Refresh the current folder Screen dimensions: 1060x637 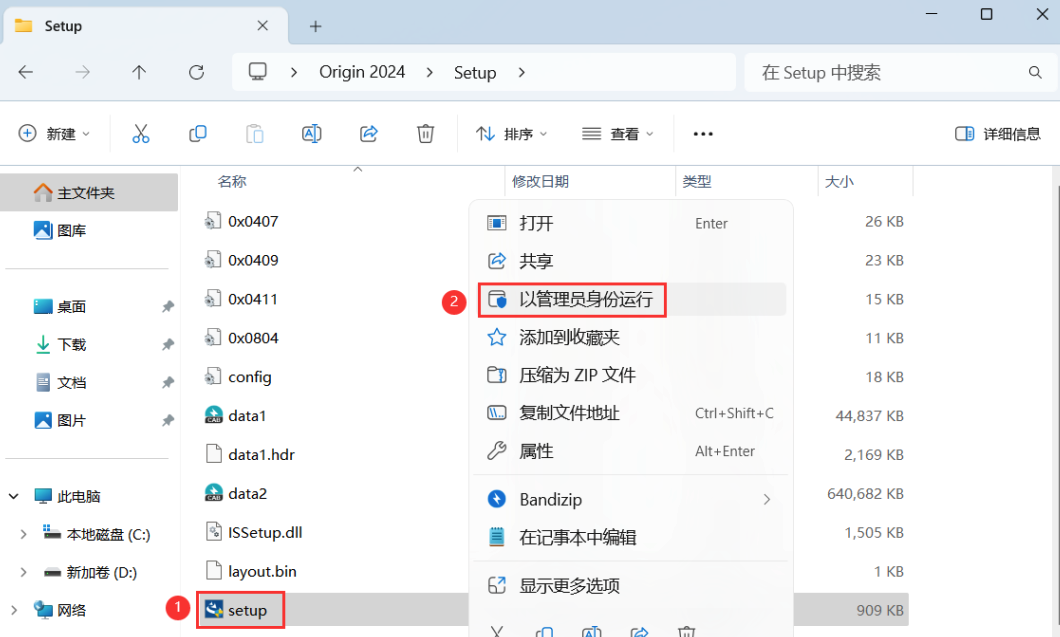click(x=196, y=72)
